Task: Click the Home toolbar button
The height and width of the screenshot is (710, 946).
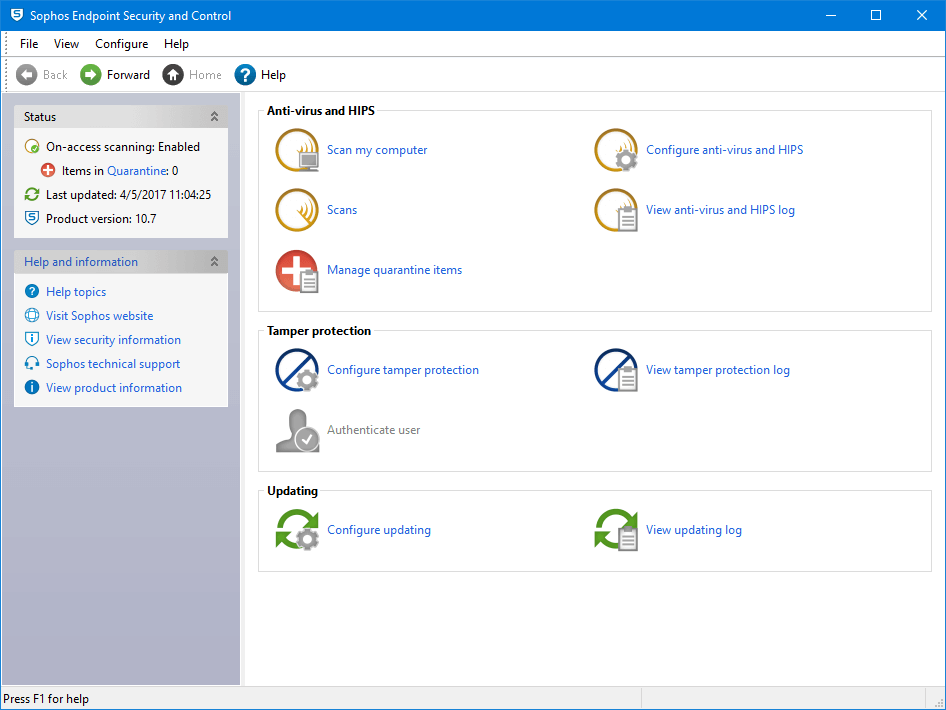Action: (x=192, y=74)
